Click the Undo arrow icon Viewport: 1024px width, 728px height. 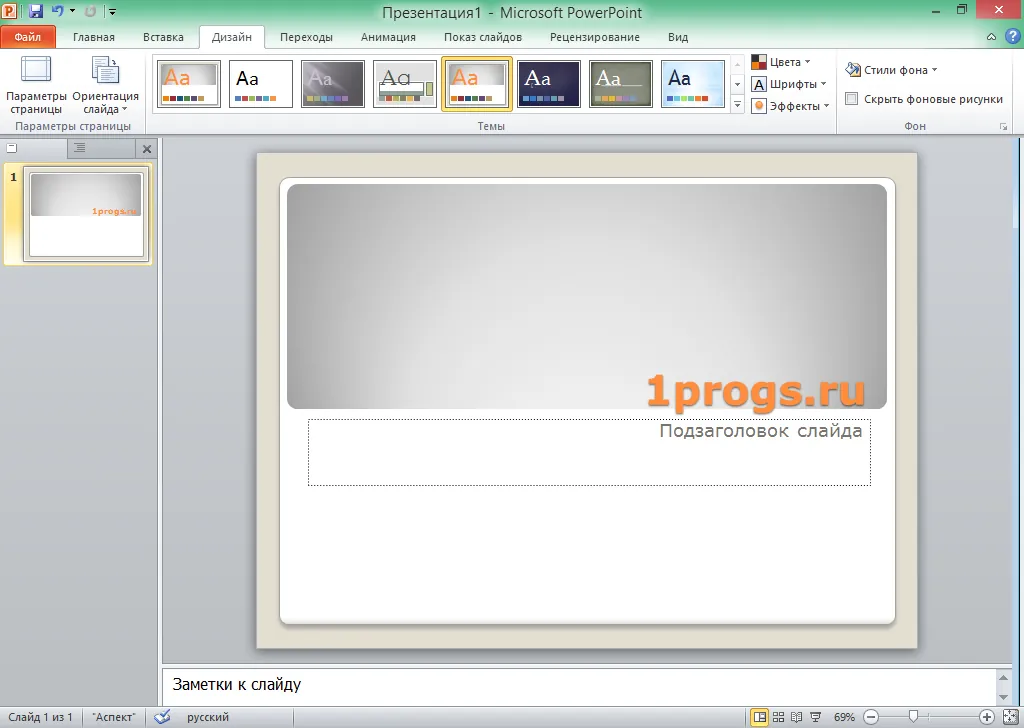pyautogui.click(x=57, y=11)
